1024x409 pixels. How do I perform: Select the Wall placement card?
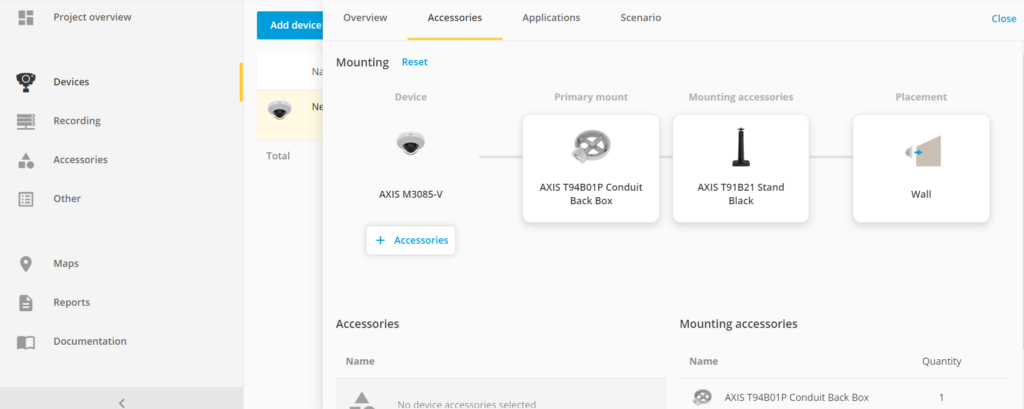pos(921,169)
